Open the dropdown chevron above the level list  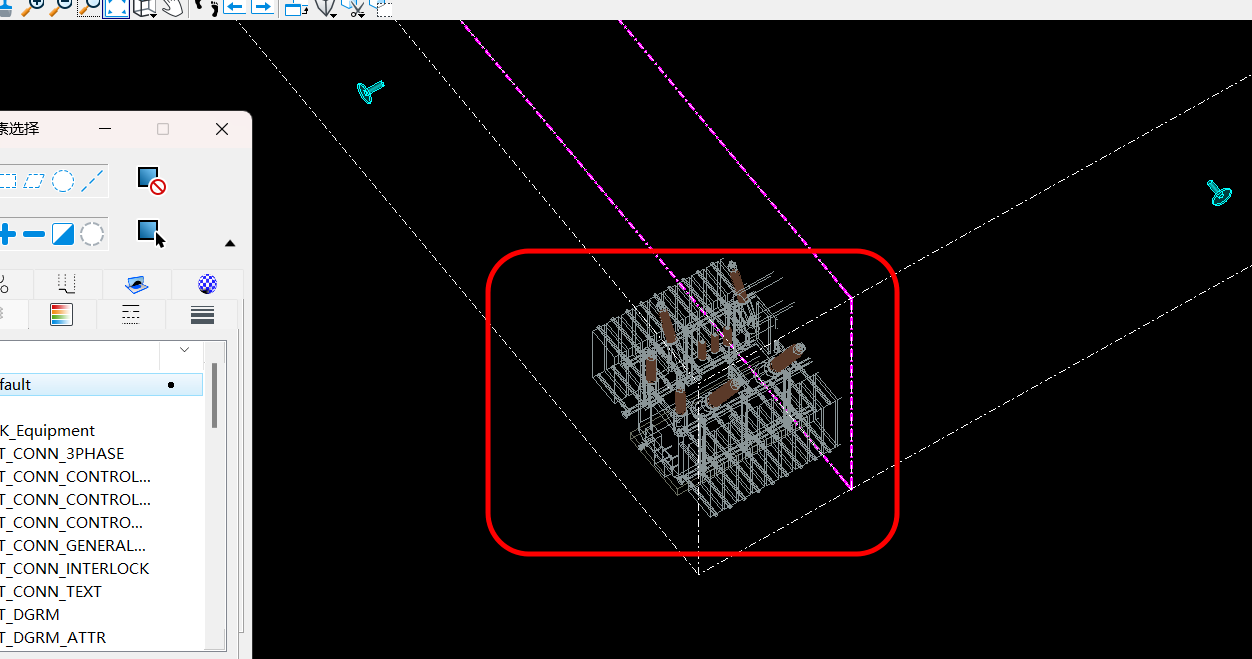[184, 350]
